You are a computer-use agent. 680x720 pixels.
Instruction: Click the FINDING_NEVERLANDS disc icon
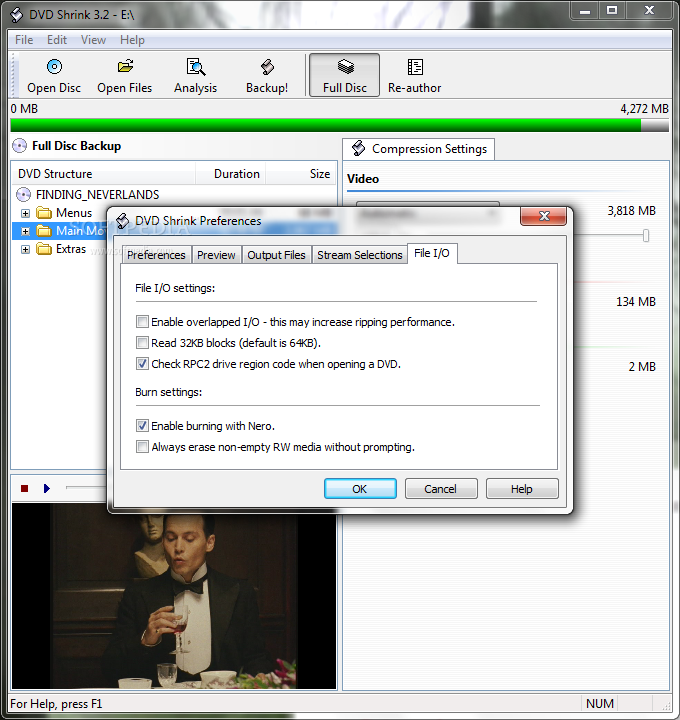click(x=23, y=195)
